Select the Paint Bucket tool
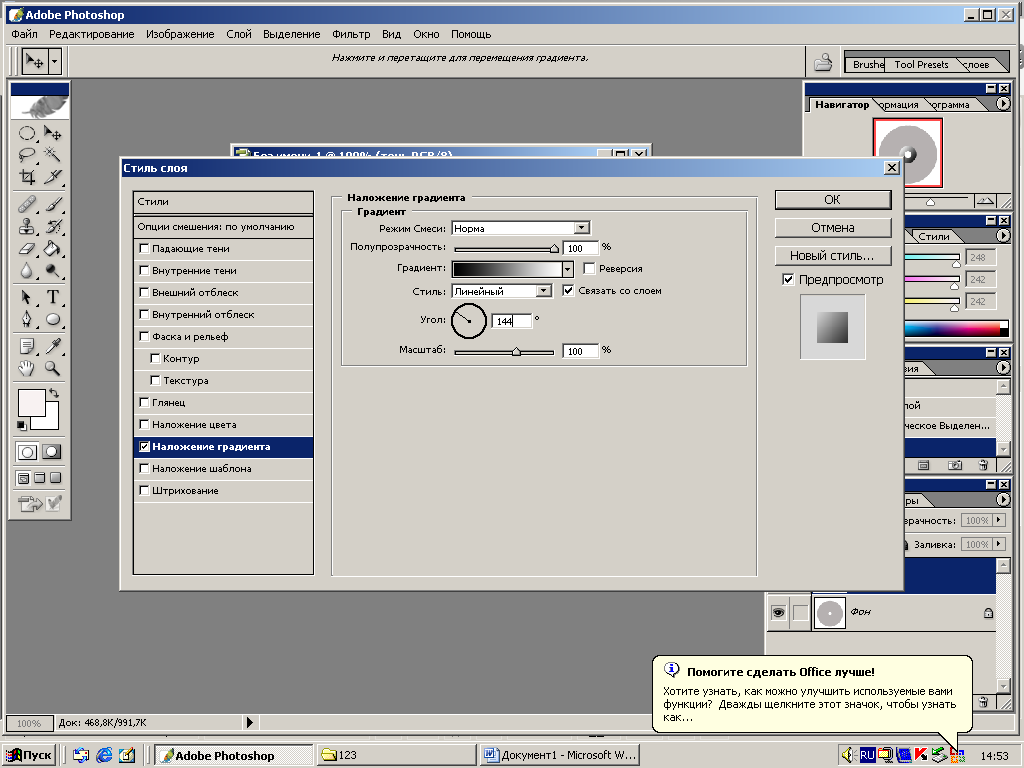Viewport: 1024px width, 768px height. click(53, 248)
